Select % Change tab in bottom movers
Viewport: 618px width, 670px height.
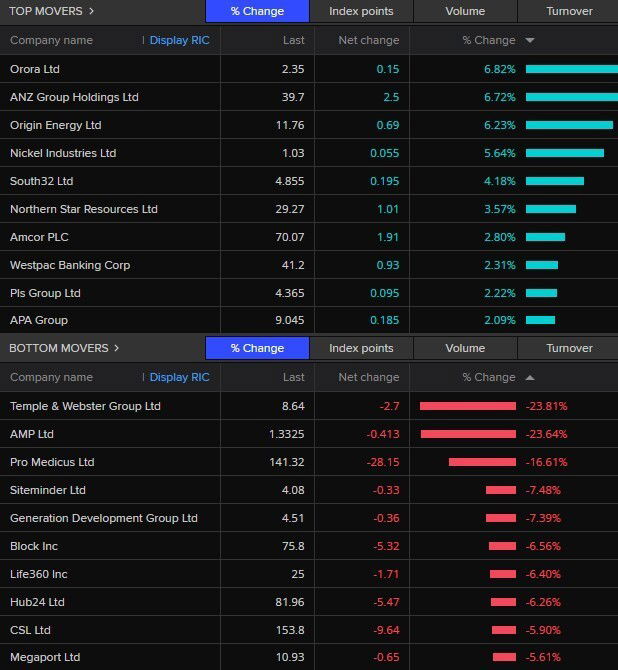tap(257, 348)
